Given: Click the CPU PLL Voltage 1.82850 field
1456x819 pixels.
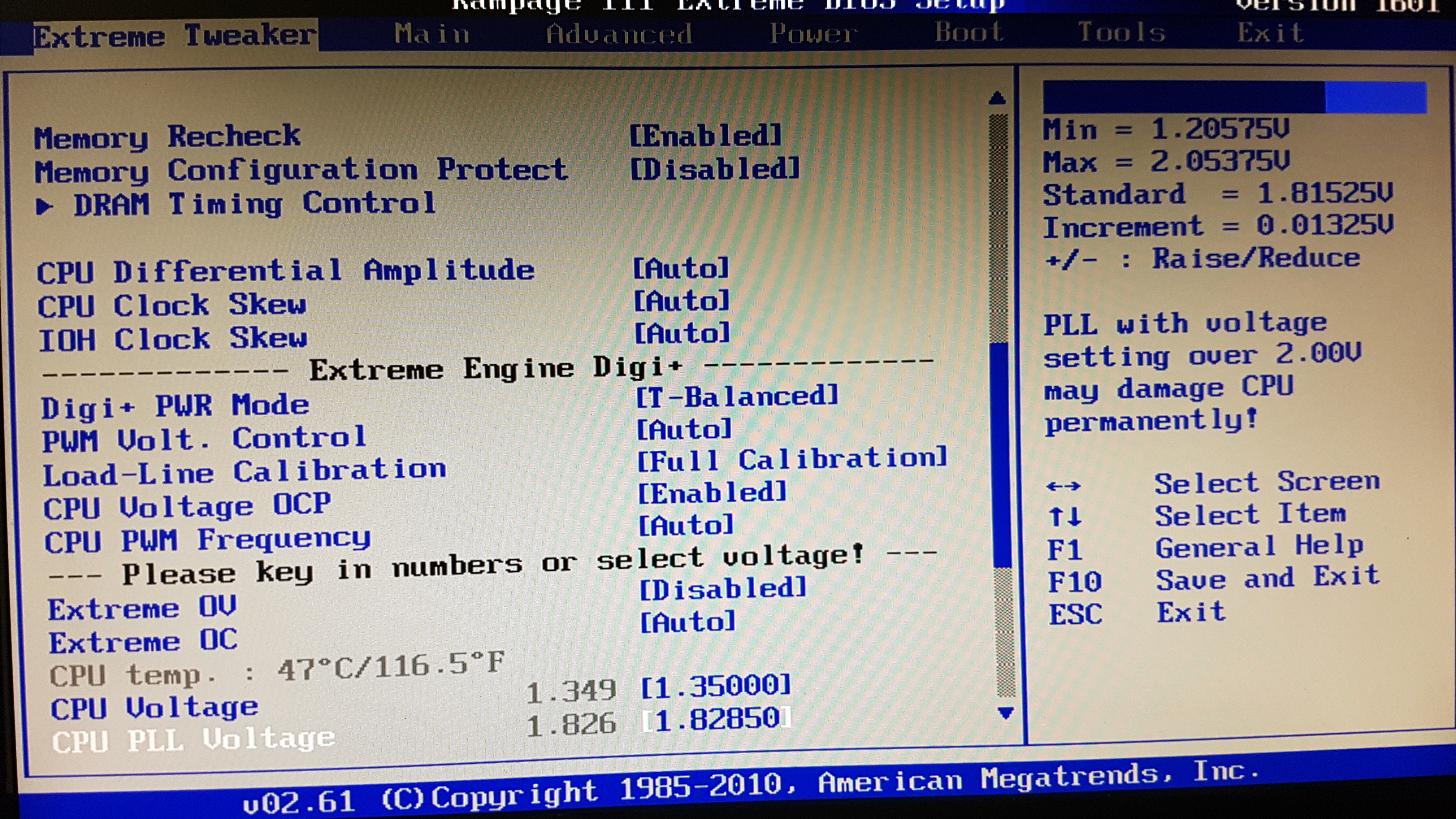Looking at the screenshot, I should click(x=717, y=720).
